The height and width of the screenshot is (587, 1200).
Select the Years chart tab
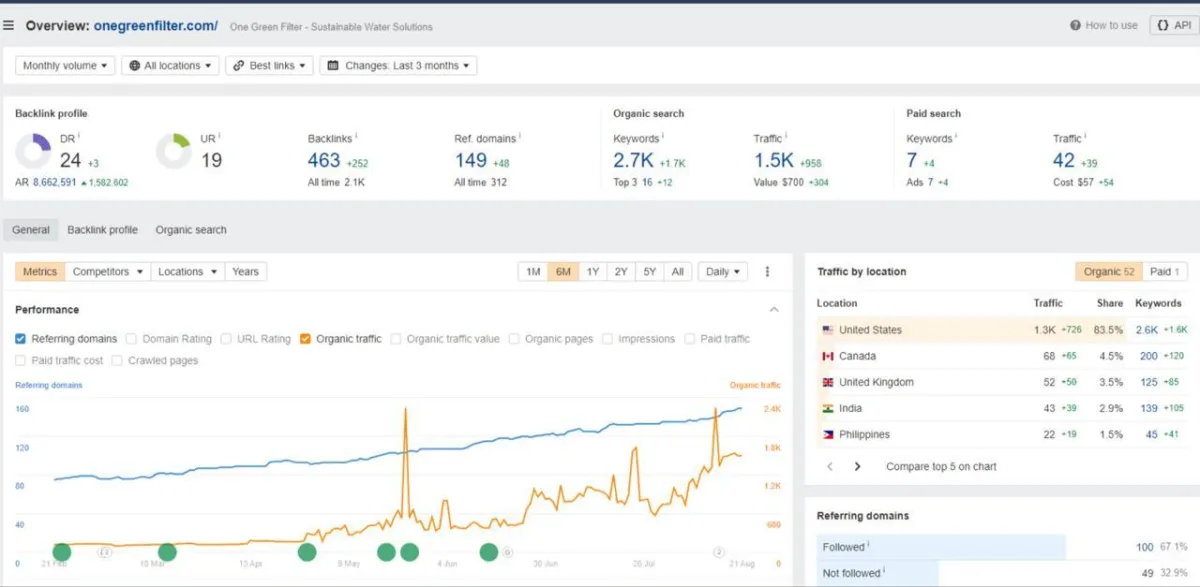pyautogui.click(x=245, y=272)
